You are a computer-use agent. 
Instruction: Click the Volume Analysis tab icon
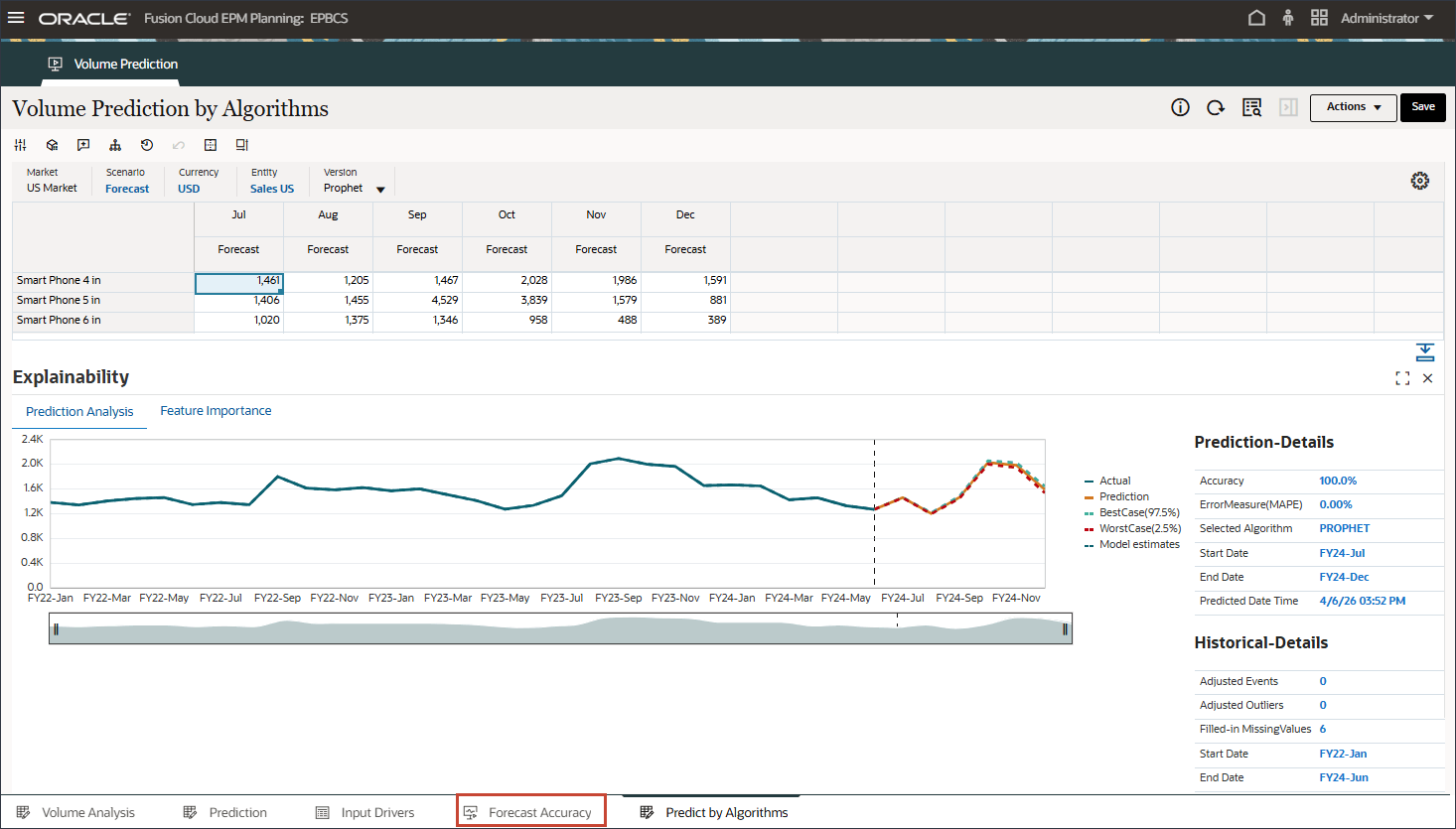click(x=24, y=812)
